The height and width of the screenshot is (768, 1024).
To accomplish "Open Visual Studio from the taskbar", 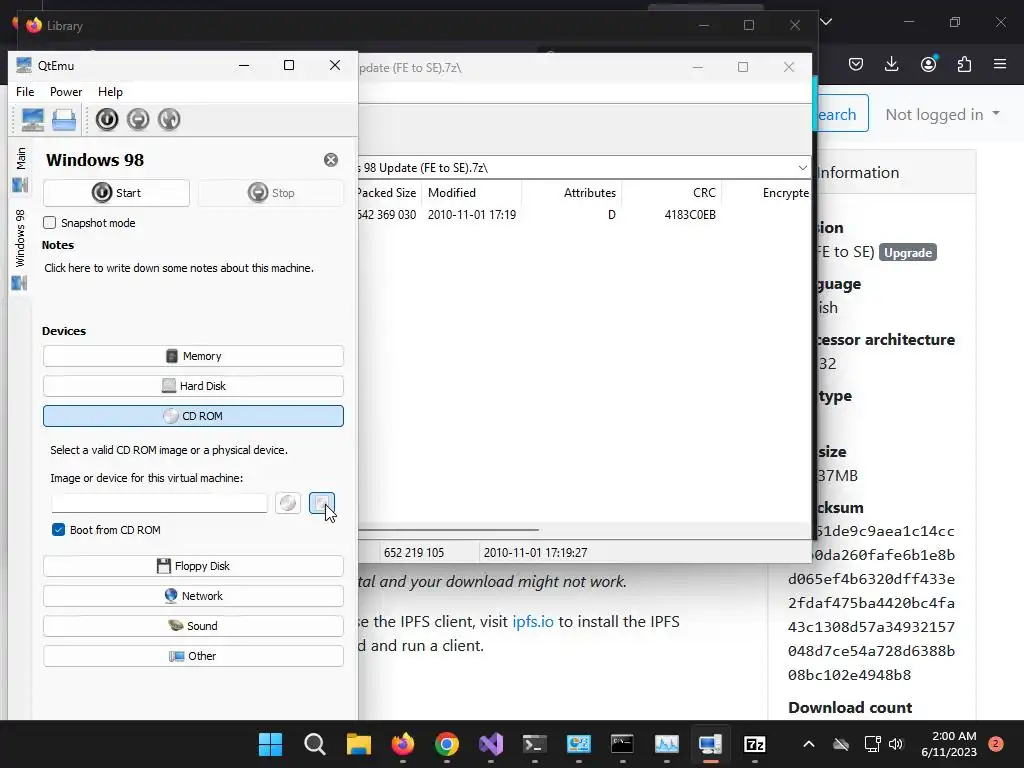I will 491,744.
